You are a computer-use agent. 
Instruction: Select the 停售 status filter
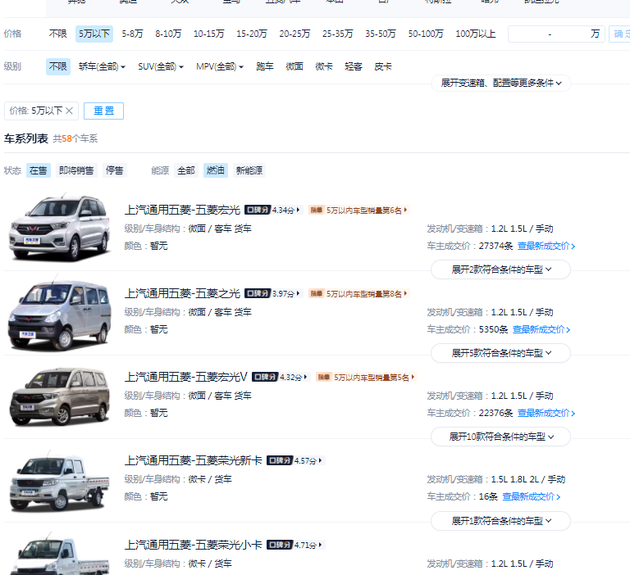click(x=115, y=171)
